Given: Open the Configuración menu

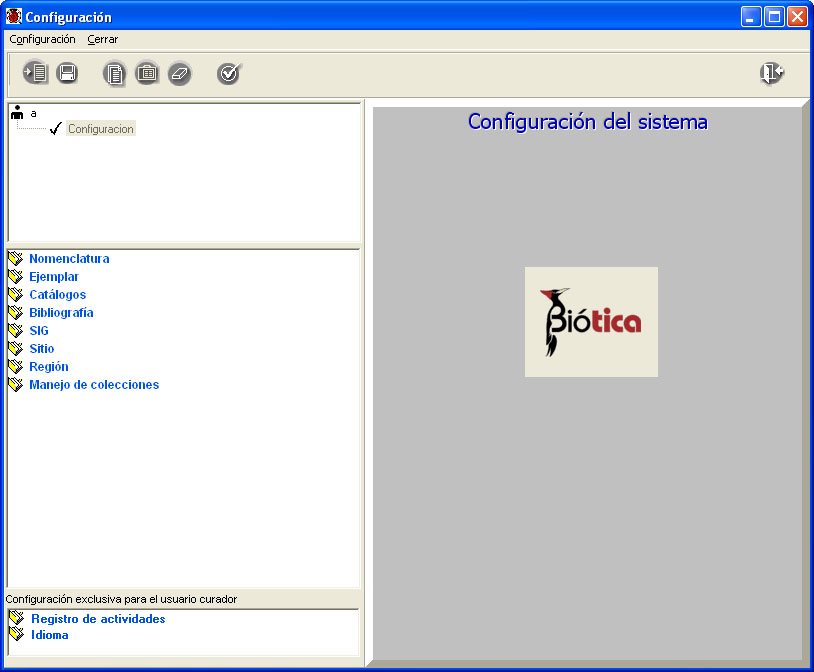Looking at the screenshot, I should 43,39.
